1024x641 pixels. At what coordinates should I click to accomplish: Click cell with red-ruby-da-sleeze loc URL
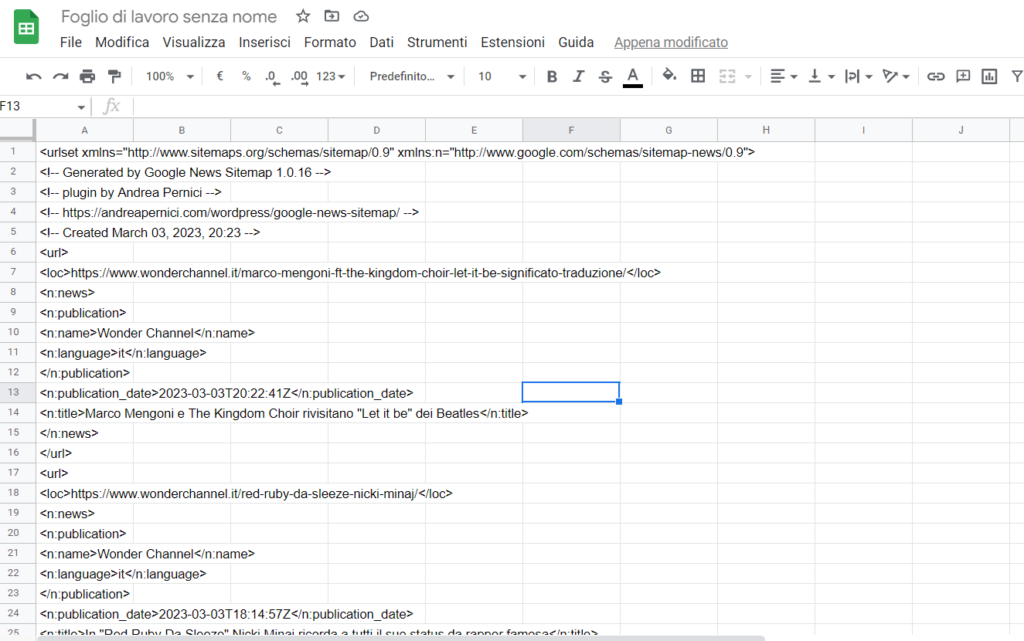coord(84,493)
